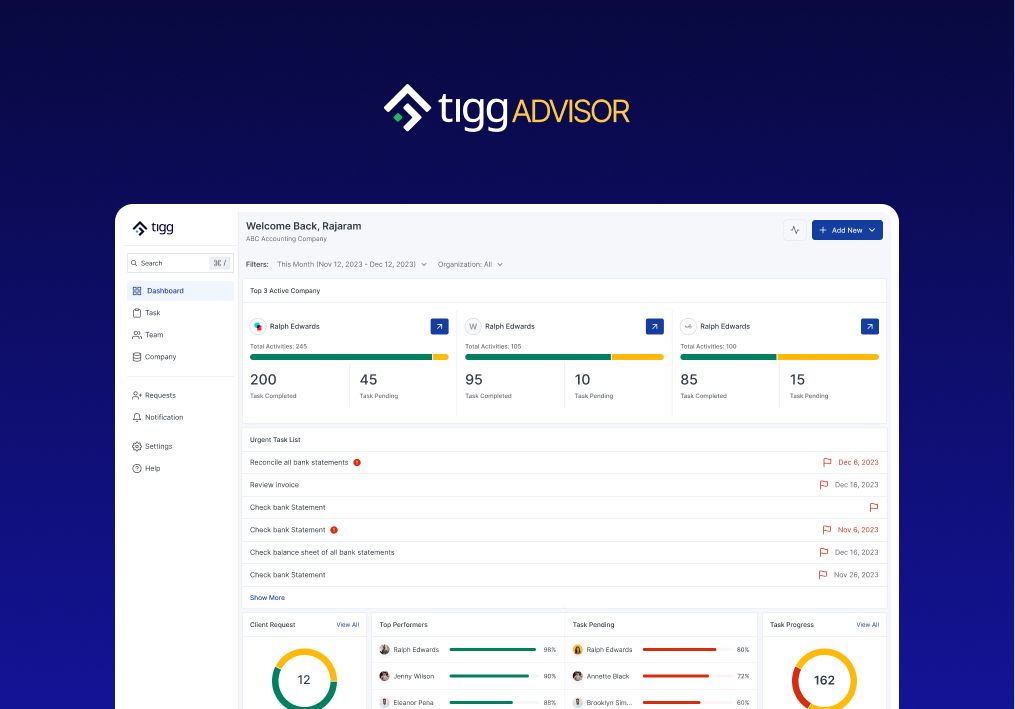This screenshot has width=1015, height=709.
Task: Click the avatar of the 100-activities company
Action: pos(688,326)
